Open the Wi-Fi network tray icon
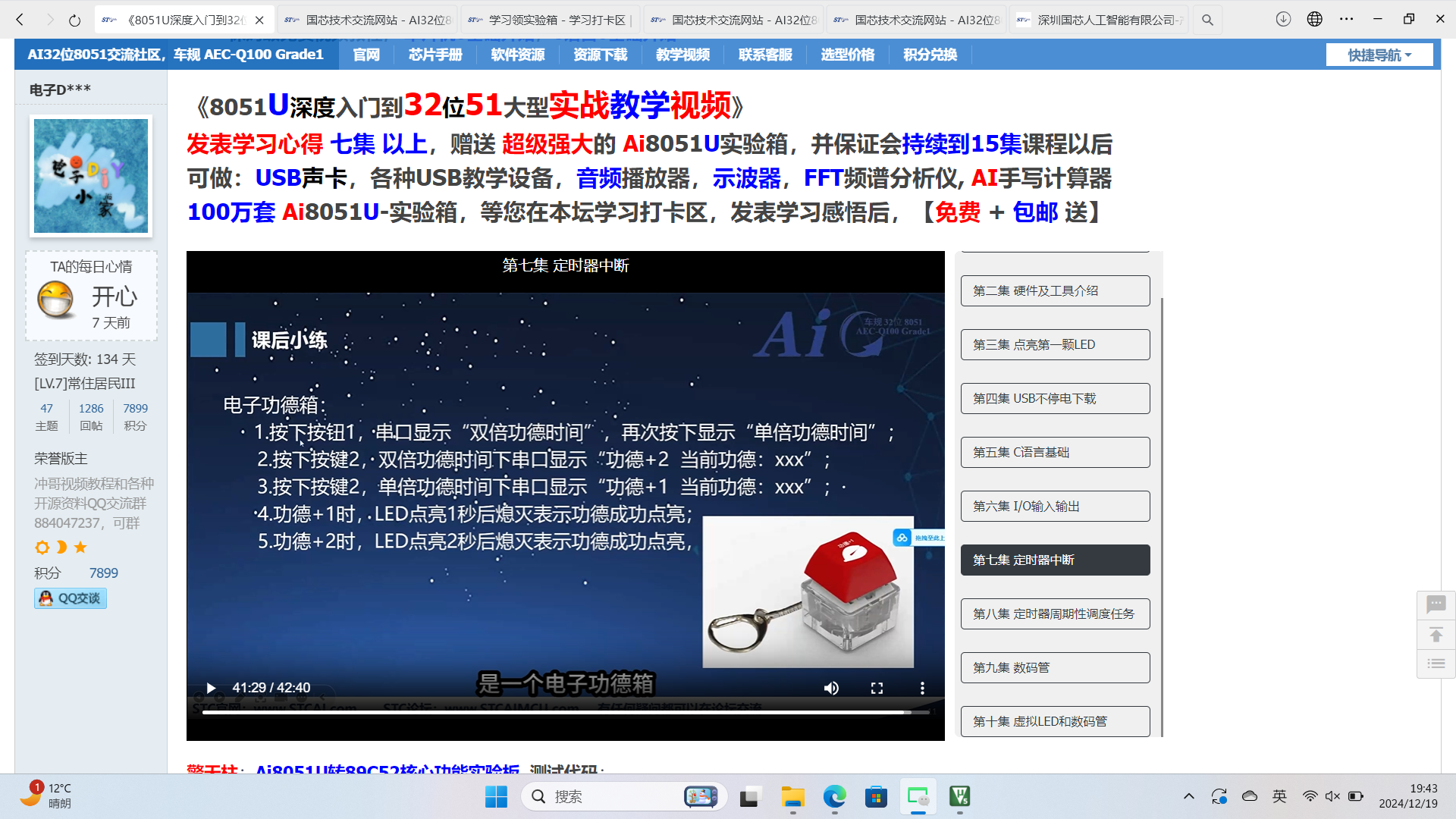 1310,796
